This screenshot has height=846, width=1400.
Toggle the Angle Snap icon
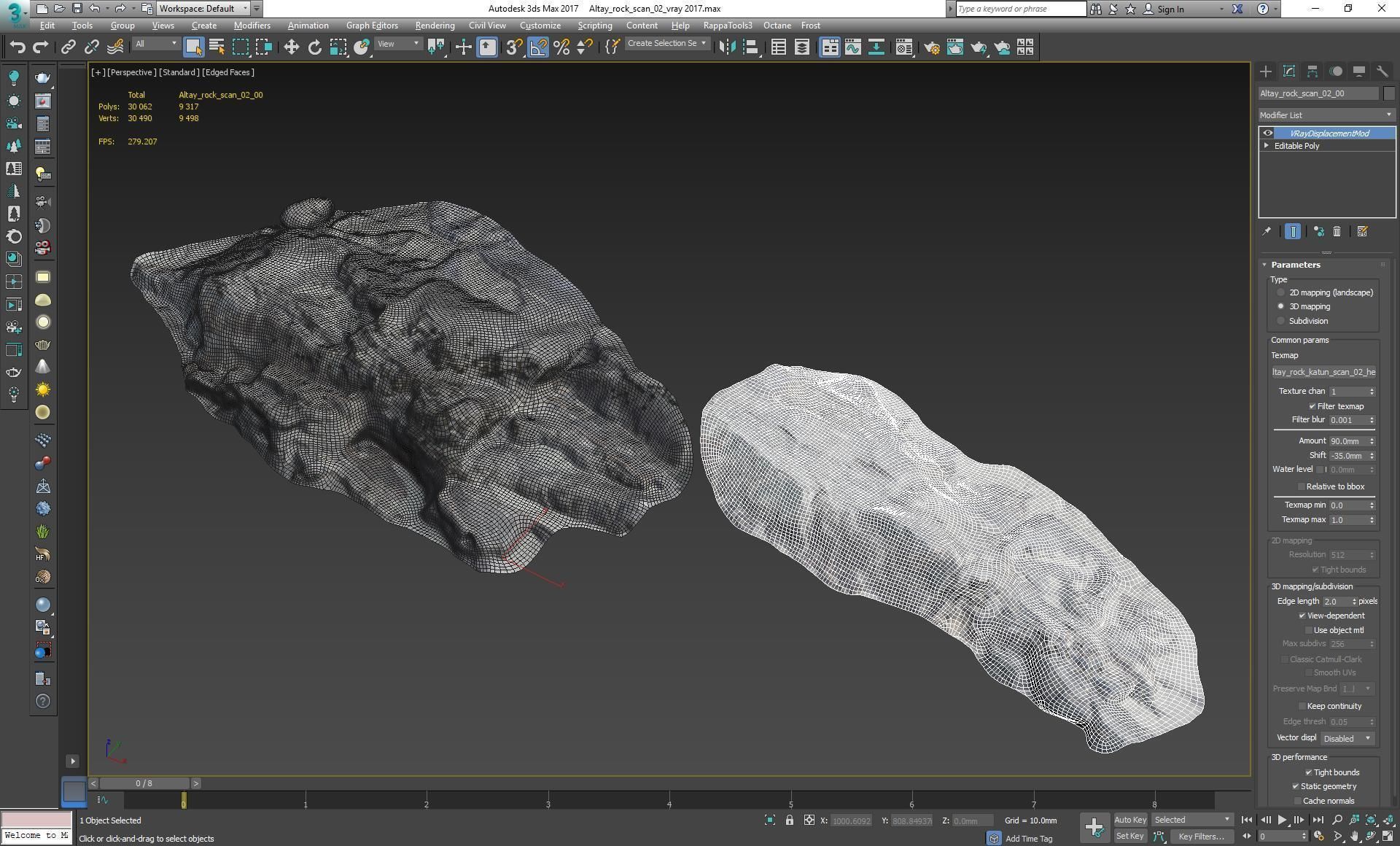[537, 47]
